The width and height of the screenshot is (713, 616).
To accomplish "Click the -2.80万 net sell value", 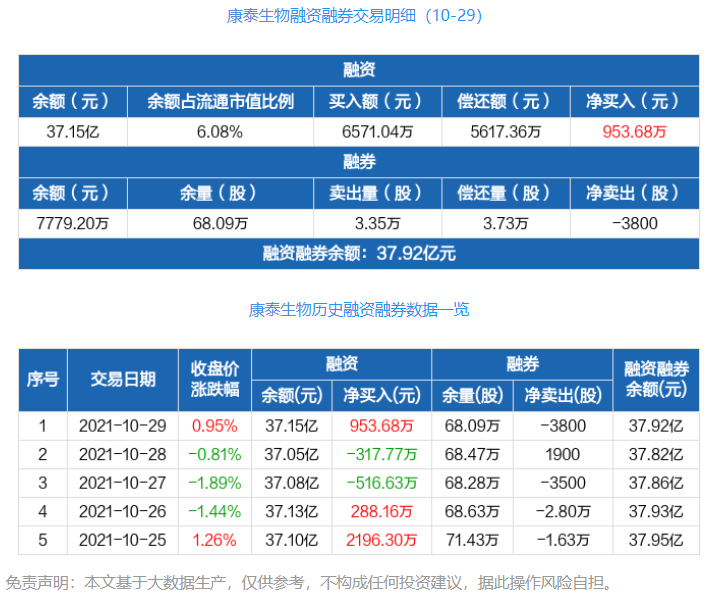I will tap(563, 511).
